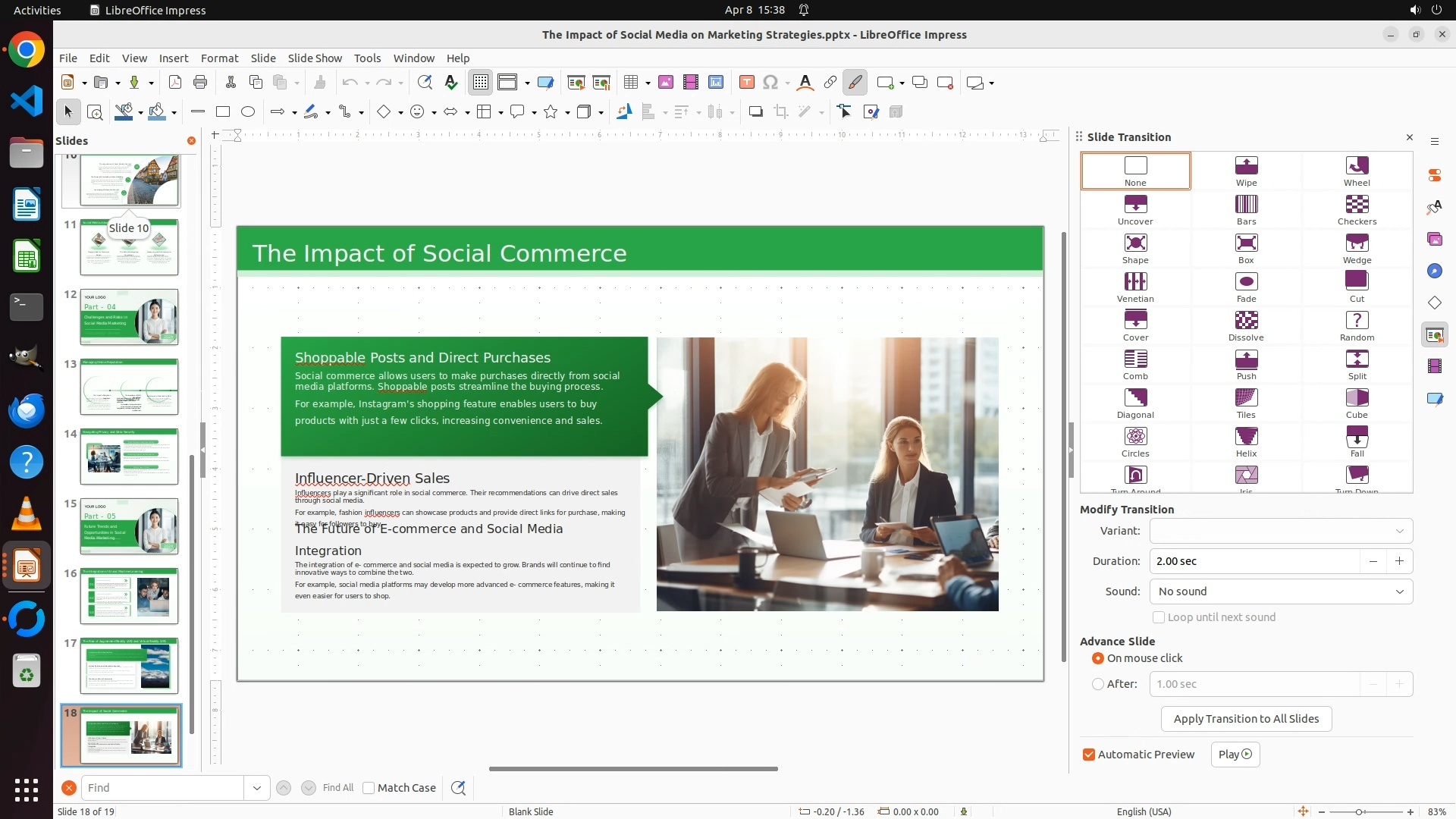Viewport: 1456px width, 819px height.
Task: Open the Variant dropdown
Action: [1281, 531]
